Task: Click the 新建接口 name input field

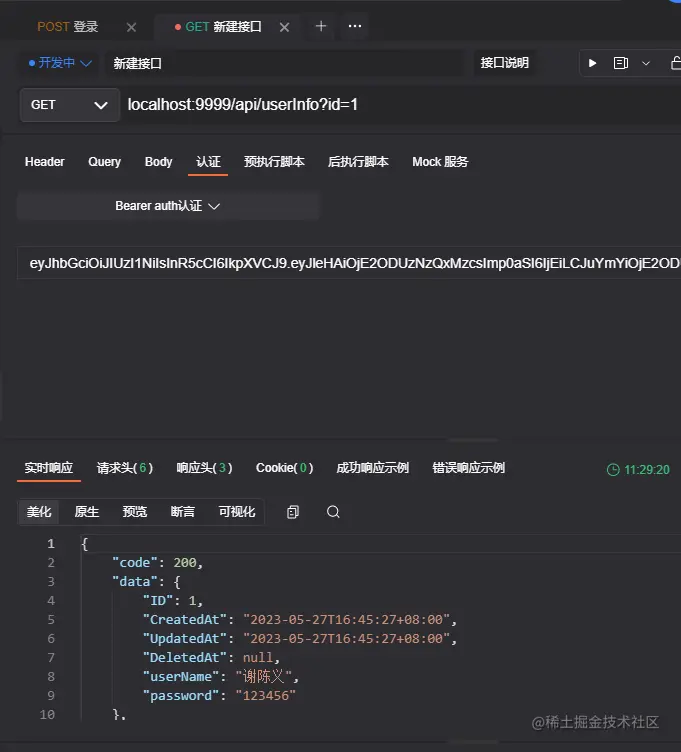Action: click(285, 63)
